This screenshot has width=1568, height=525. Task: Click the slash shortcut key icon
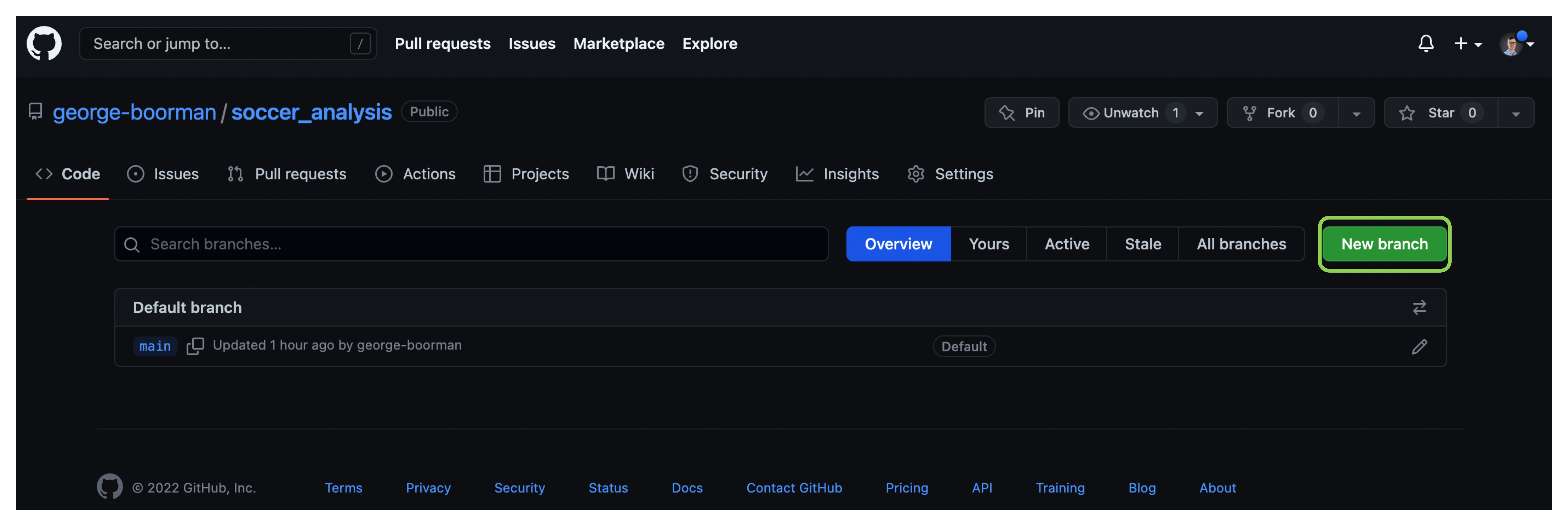tap(360, 44)
